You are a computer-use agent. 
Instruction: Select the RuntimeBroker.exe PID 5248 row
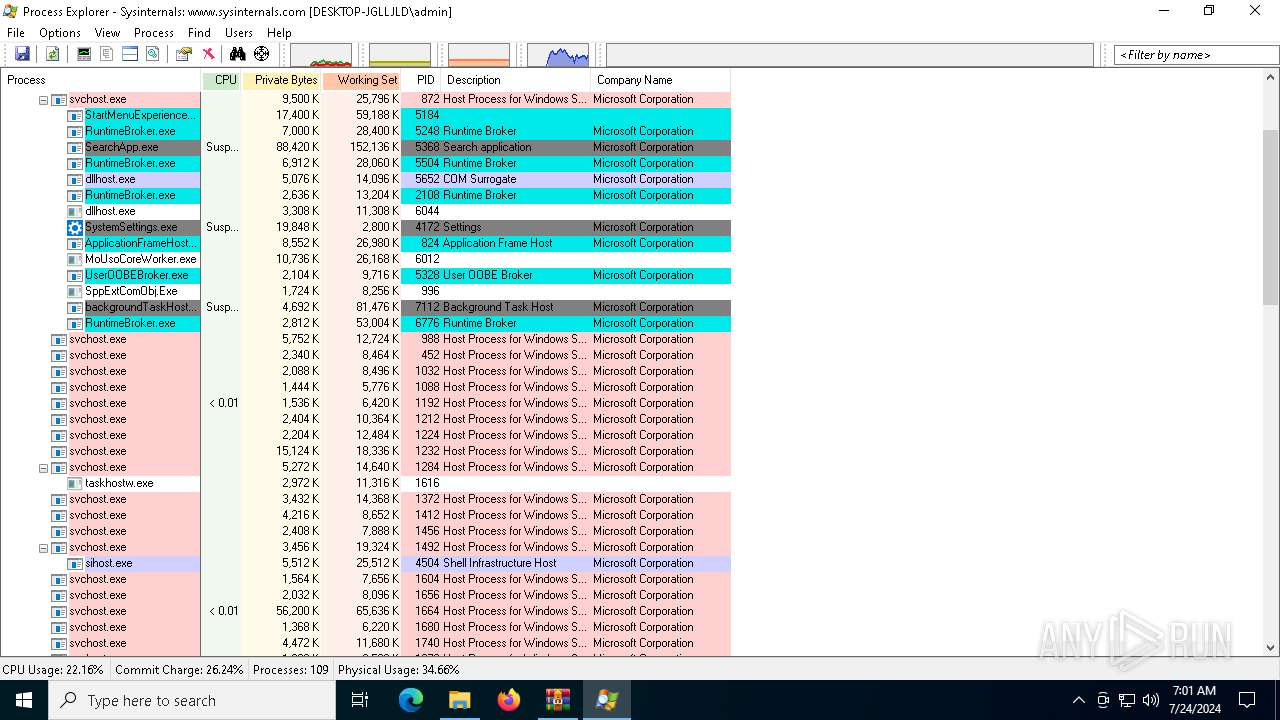click(x=366, y=131)
